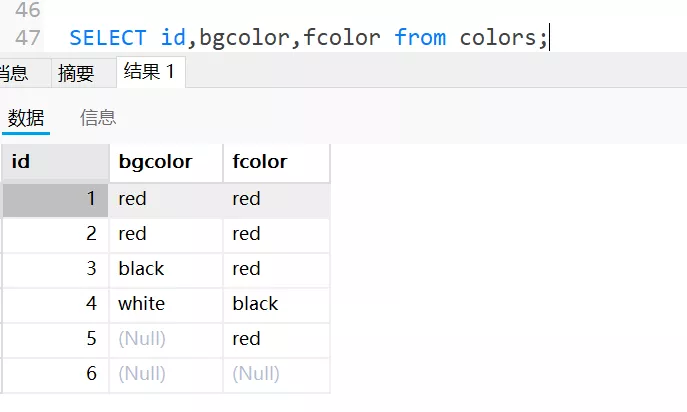Click the (Null) bgcolor cell in row 5
Image resolution: width=687 pixels, height=412 pixels.
coord(165,339)
